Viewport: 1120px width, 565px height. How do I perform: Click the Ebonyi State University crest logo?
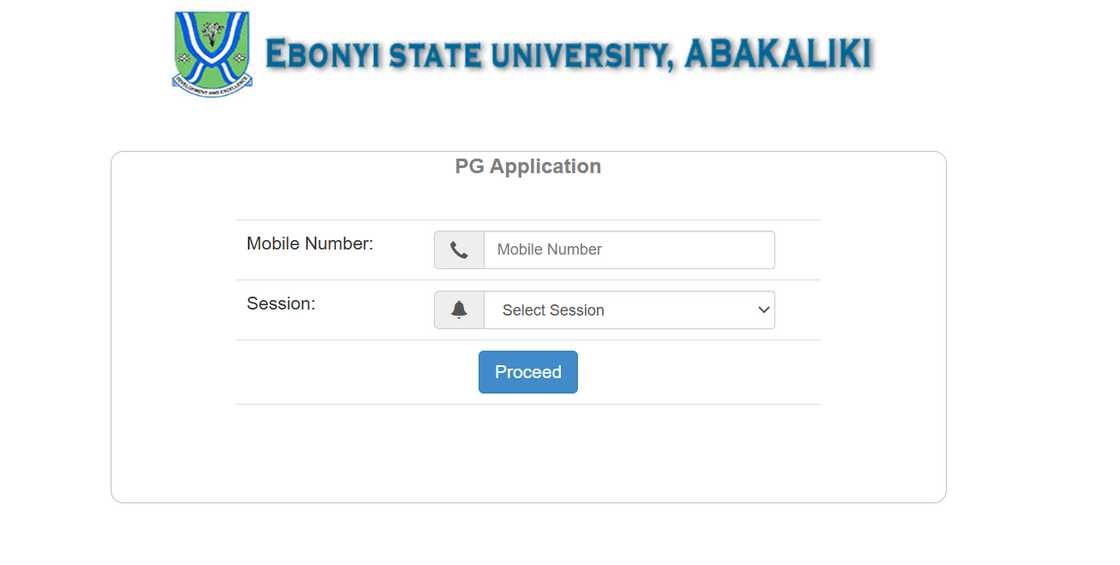pyautogui.click(x=212, y=53)
